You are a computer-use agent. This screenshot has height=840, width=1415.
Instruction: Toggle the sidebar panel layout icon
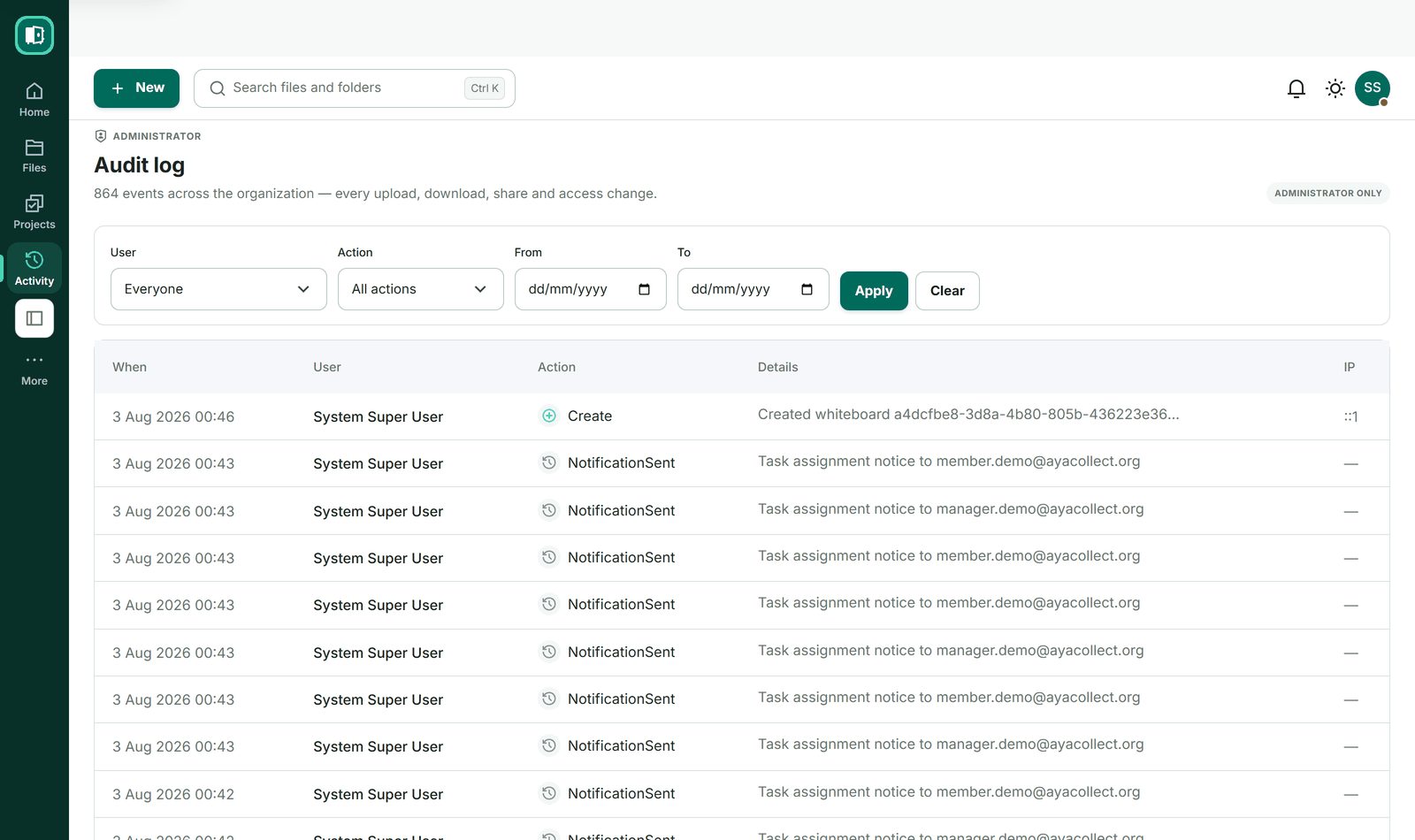[x=34, y=318]
